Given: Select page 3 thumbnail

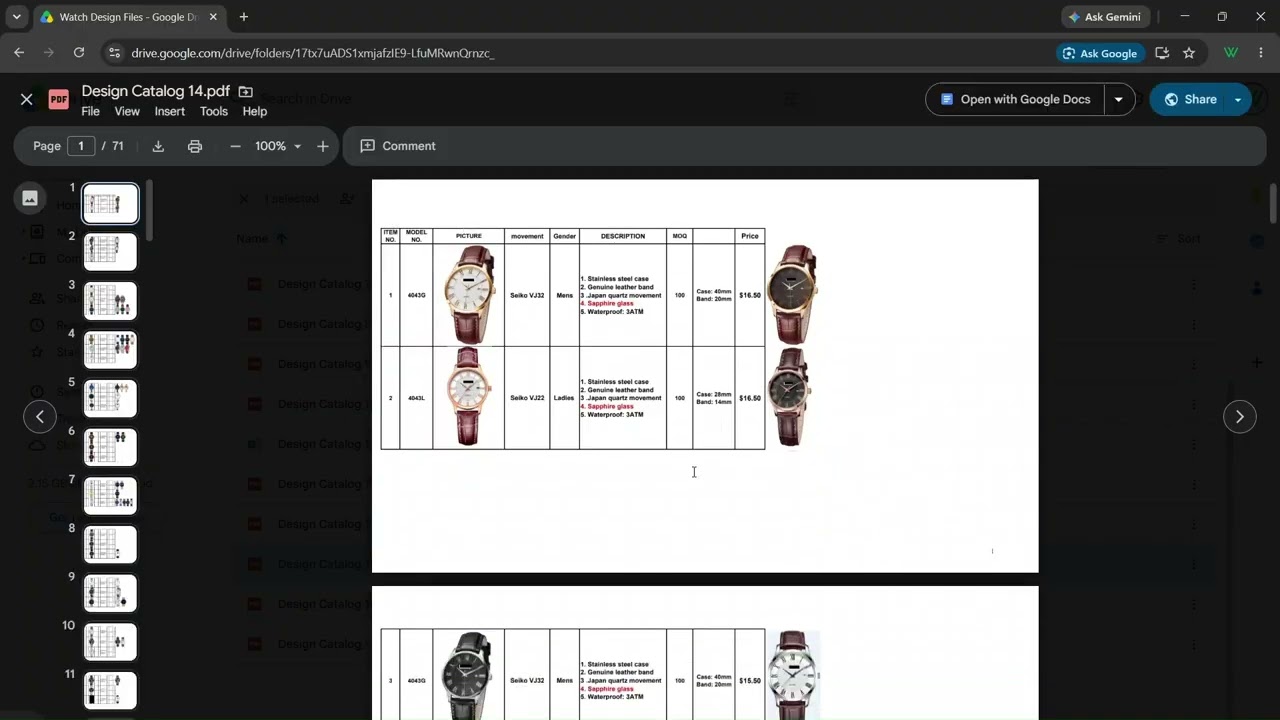Looking at the screenshot, I should (110, 301).
